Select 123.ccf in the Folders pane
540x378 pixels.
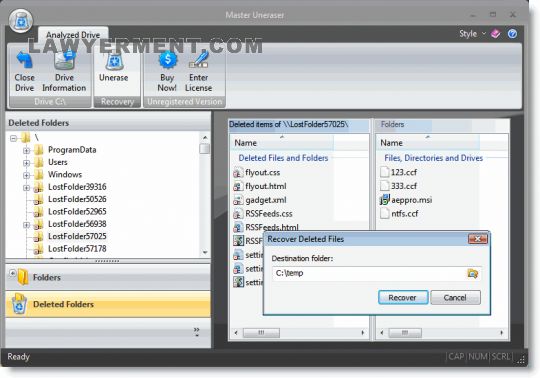404,172
